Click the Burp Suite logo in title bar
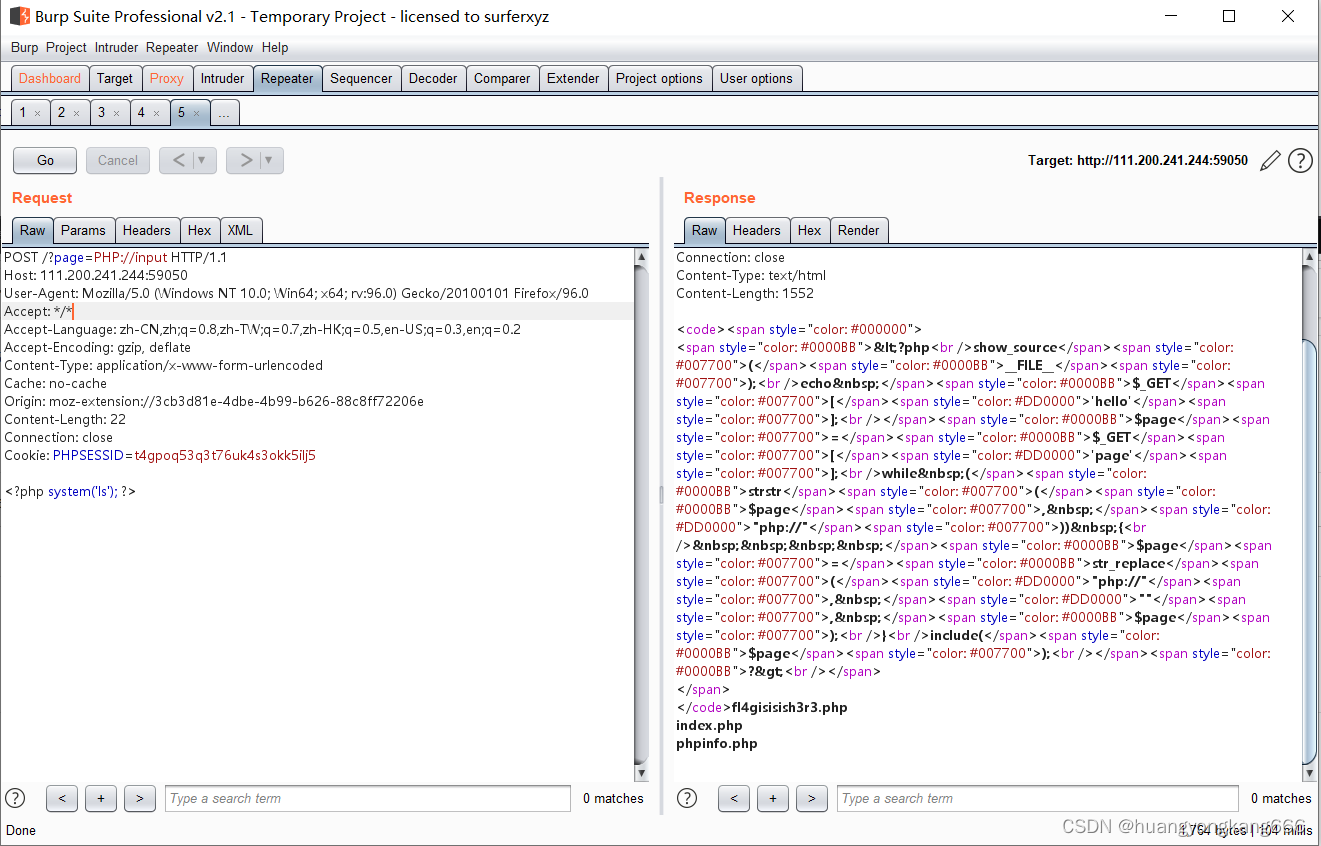The height and width of the screenshot is (846, 1321). click(x=19, y=16)
